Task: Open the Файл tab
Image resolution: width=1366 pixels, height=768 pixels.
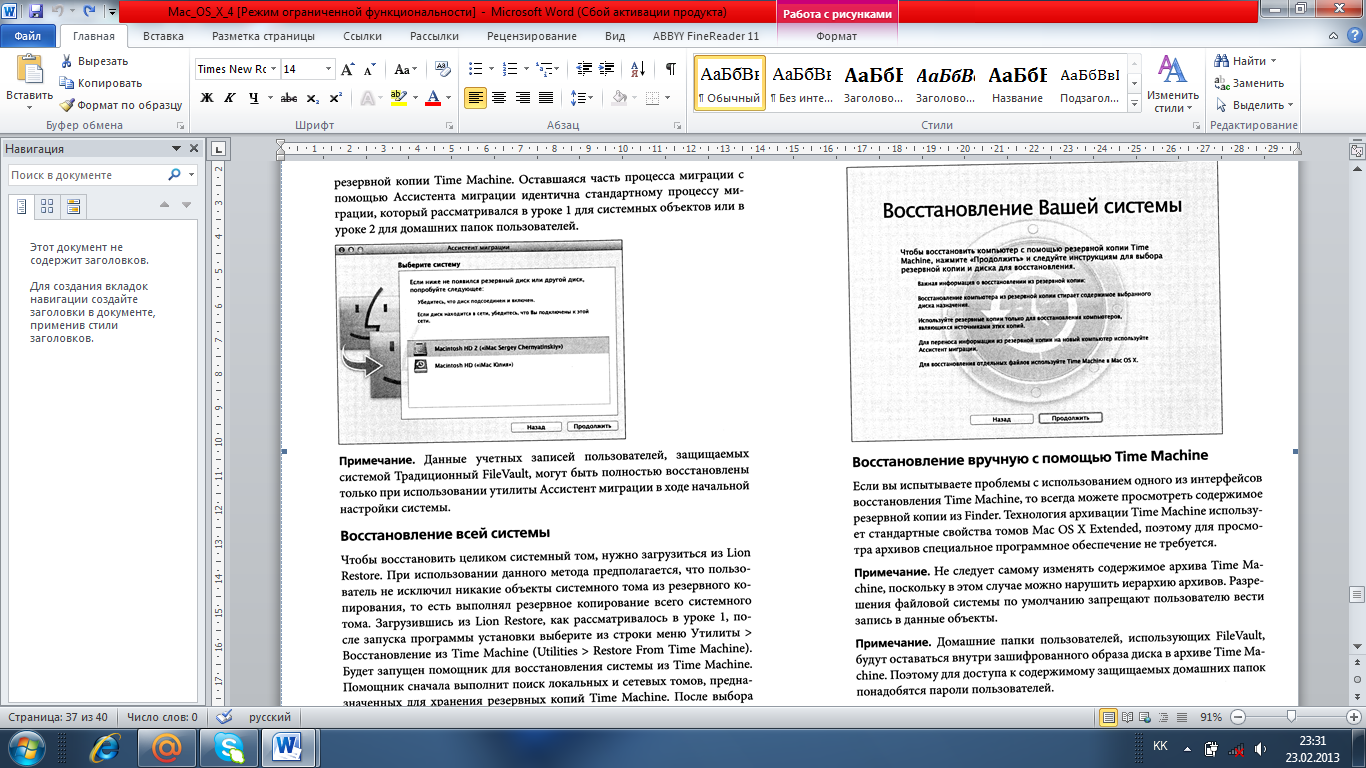Action: pyautogui.click(x=28, y=35)
